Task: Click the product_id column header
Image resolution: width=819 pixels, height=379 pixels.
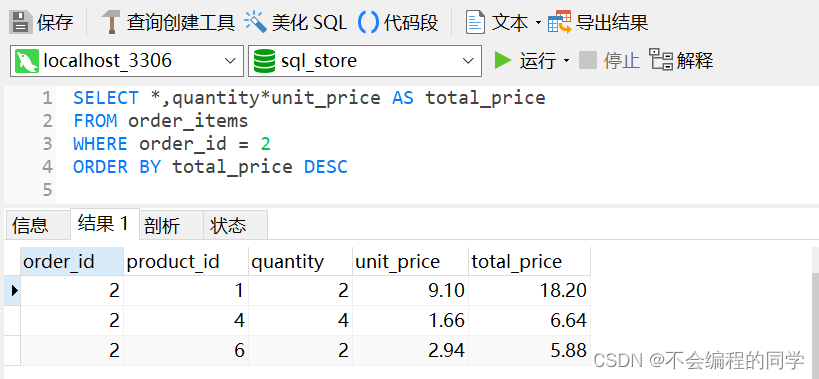Action: coord(186,262)
